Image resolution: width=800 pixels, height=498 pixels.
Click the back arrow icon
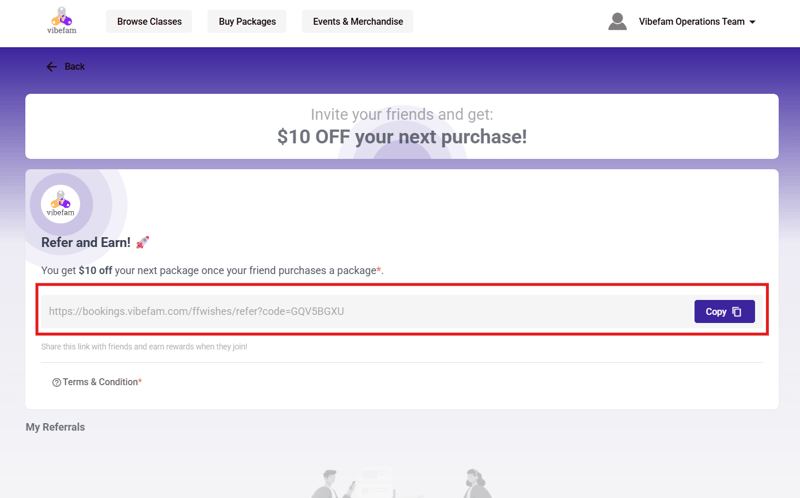pyautogui.click(x=52, y=67)
